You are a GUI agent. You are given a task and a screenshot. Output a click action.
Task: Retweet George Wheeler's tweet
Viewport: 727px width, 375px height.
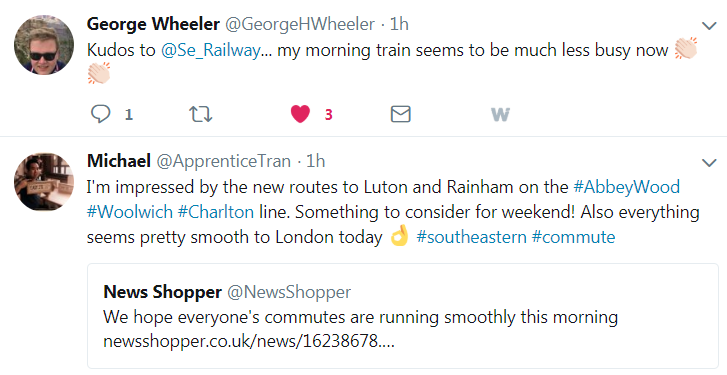201,114
